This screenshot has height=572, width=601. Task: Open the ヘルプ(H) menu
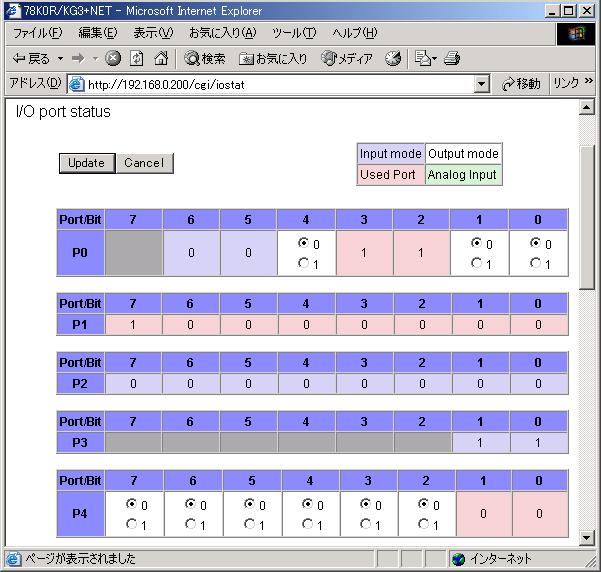pyautogui.click(x=355, y=33)
